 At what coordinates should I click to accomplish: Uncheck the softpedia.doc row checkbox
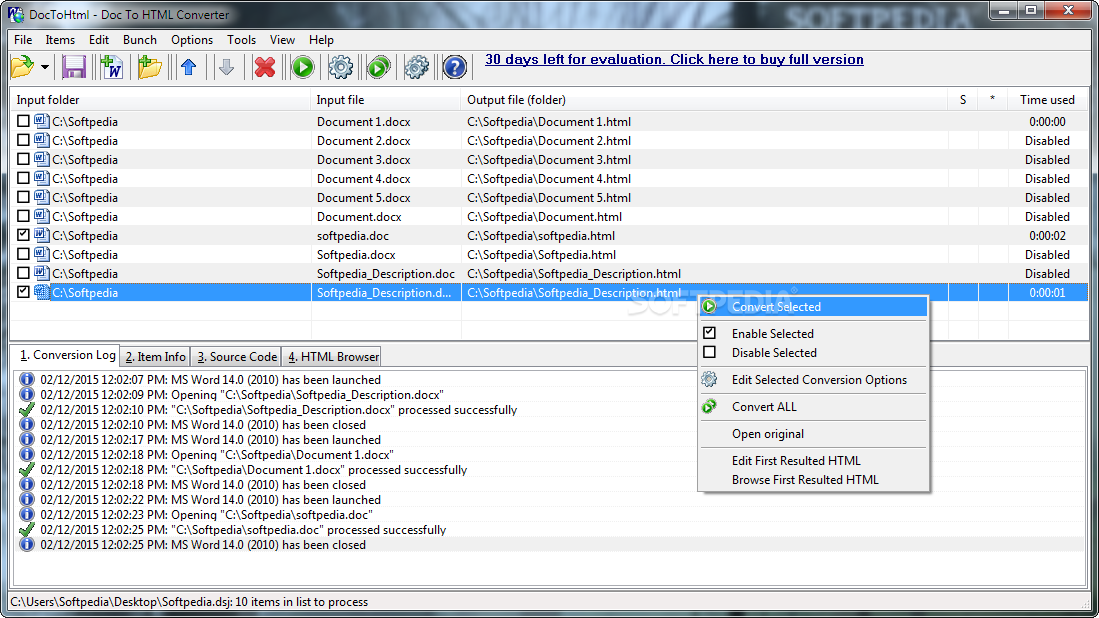click(x=23, y=235)
